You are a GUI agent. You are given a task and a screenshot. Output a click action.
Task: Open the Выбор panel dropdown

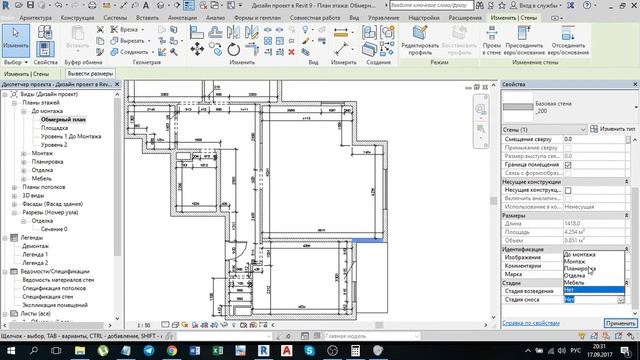point(16,62)
